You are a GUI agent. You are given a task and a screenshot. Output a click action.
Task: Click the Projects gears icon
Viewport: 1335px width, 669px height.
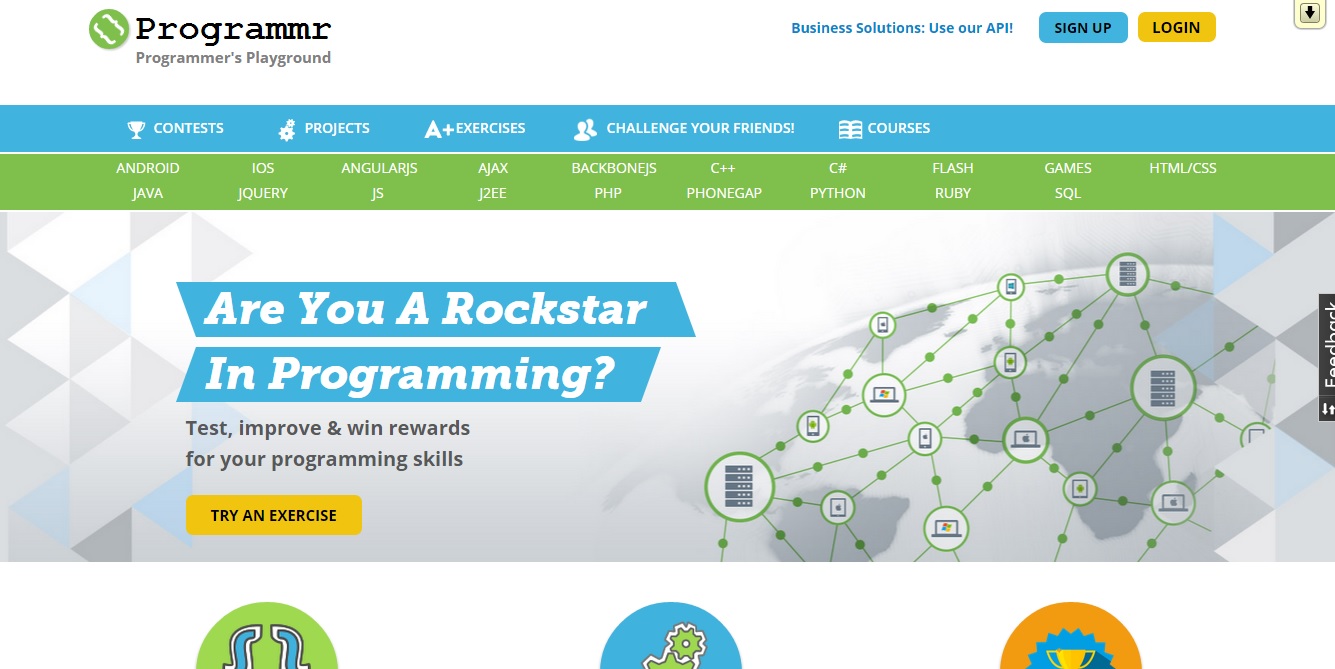point(287,129)
